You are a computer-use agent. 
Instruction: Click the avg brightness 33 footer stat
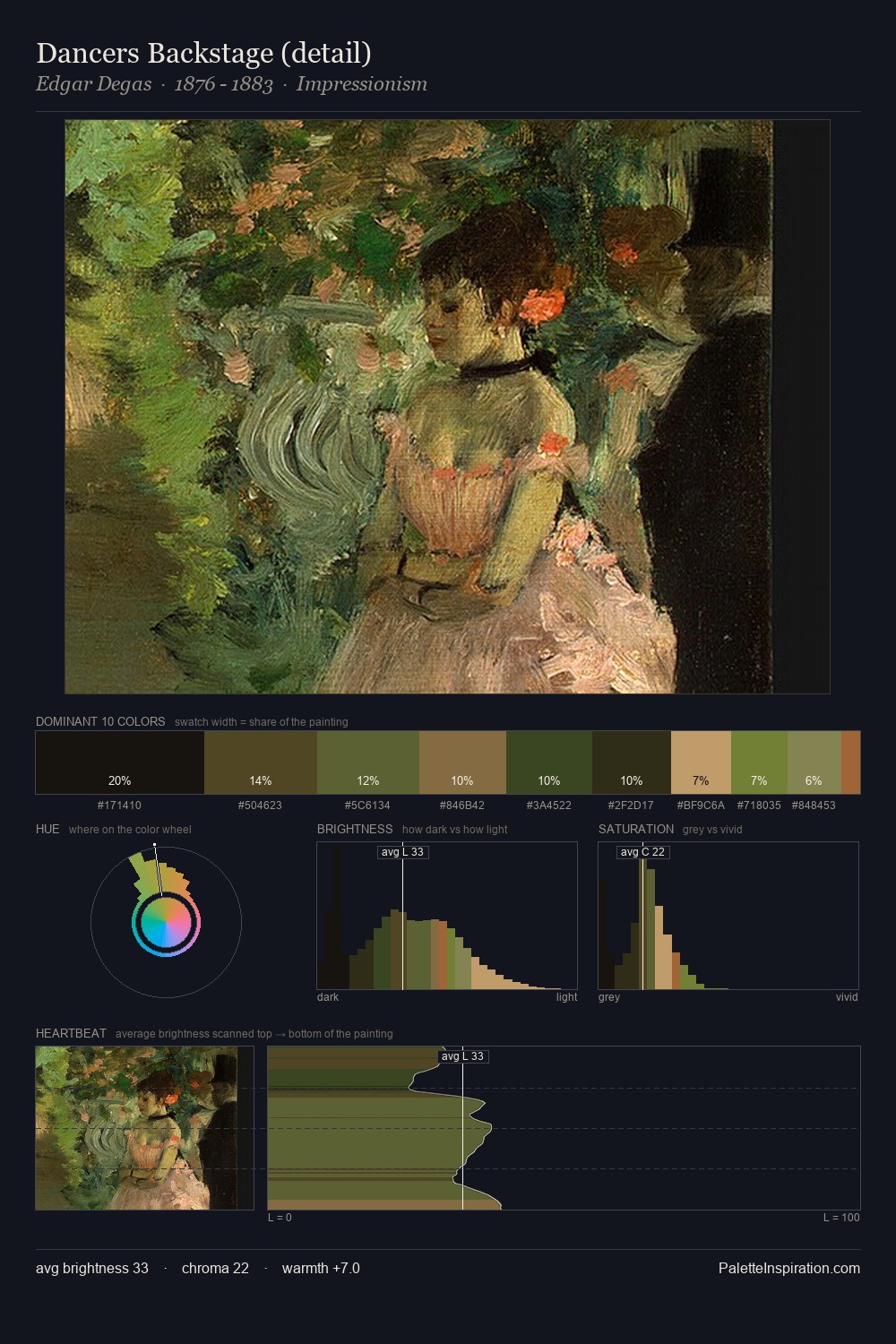pyautogui.click(x=92, y=1268)
